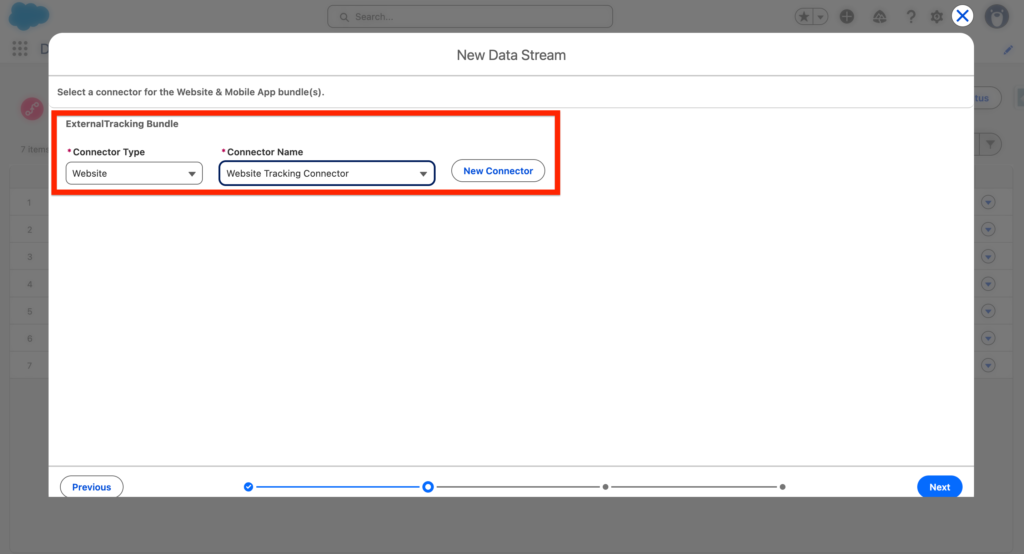Open row 1 actions dropdown arrow
The height and width of the screenshot is (554, 1024).
pyautogui.click(x=989, y=203)
